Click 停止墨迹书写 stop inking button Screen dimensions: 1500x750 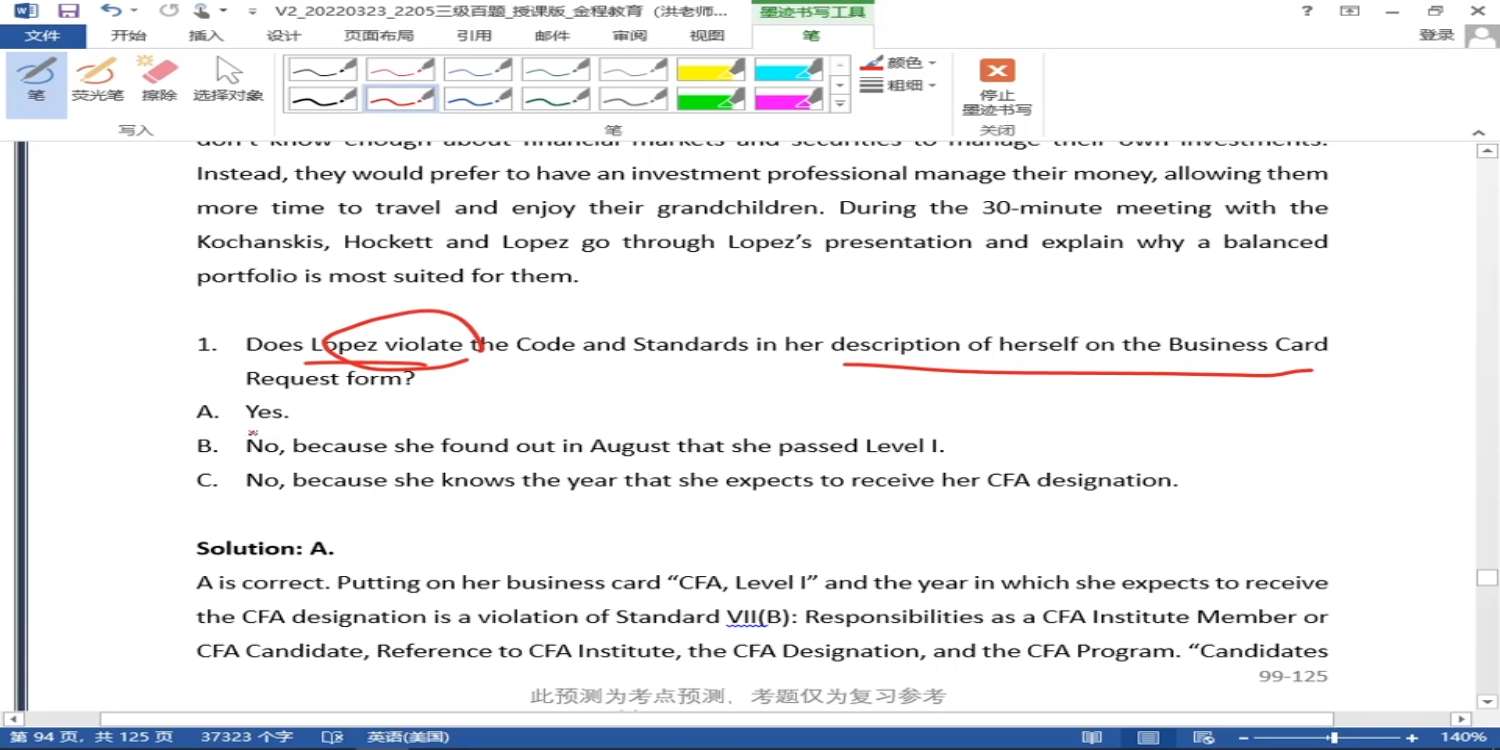coord(996,86)
